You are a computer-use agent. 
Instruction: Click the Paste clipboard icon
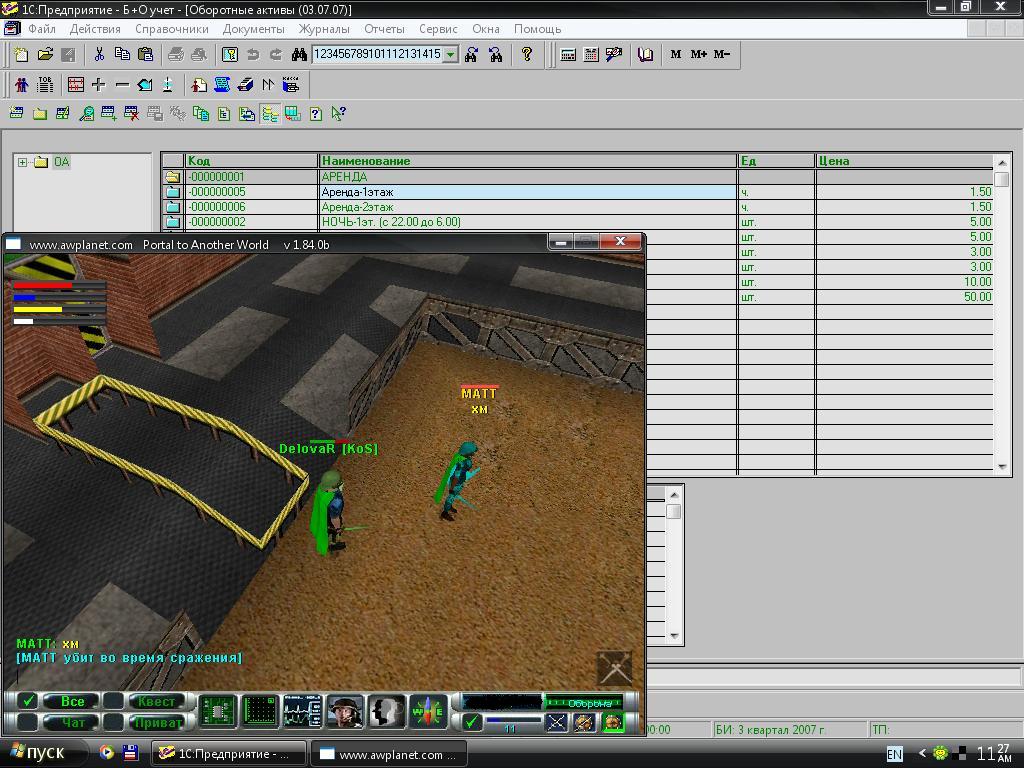coord(146,54)
